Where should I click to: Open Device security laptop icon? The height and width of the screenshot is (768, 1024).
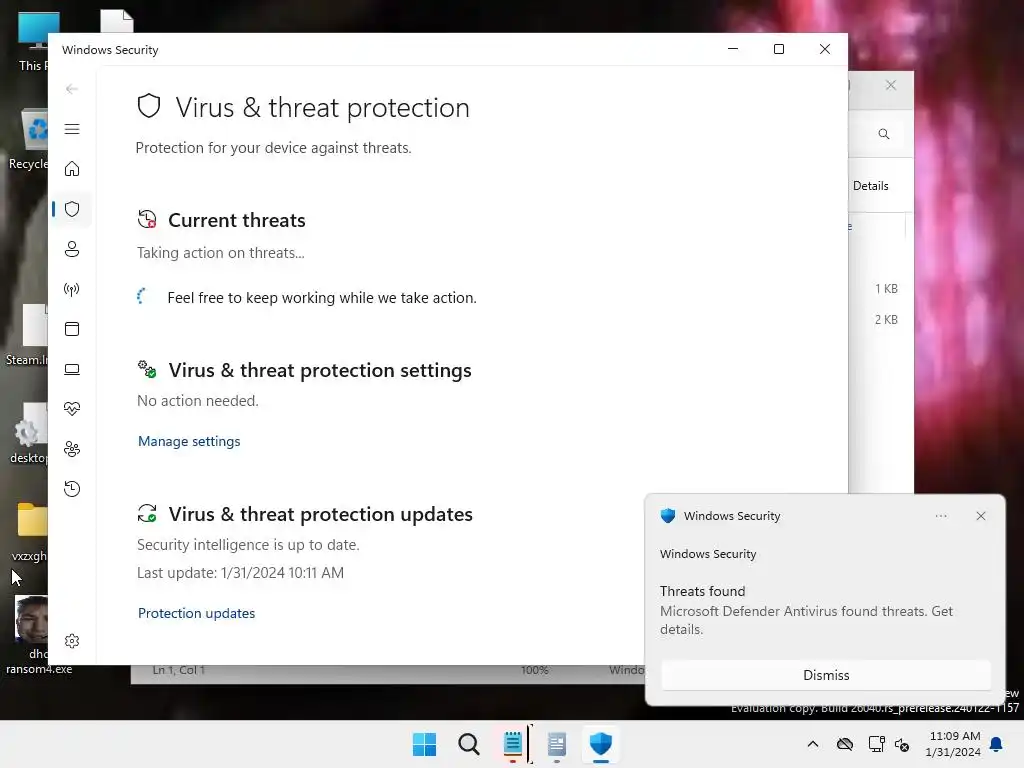tap(72, 369)
